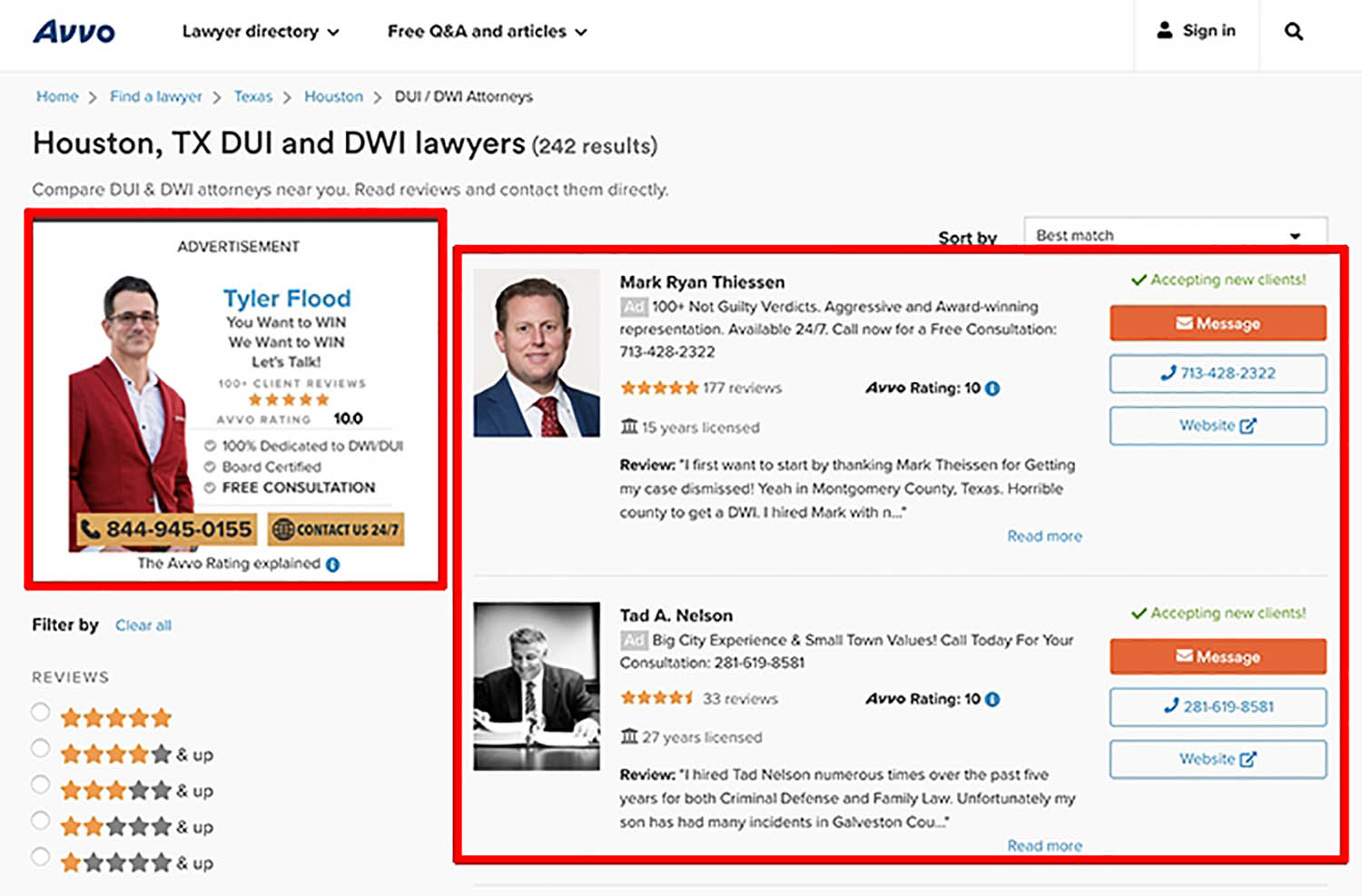Click the Contact Us 24/7 globe badge

click(336, 529)
